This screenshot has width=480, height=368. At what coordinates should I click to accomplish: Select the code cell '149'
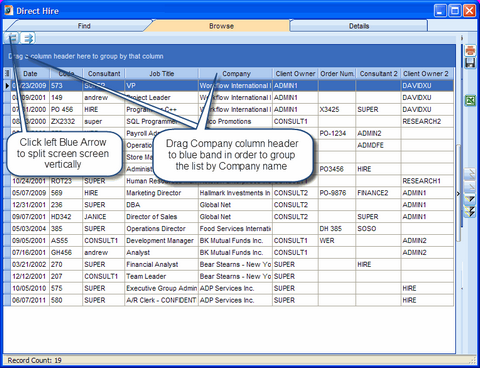pyautogui.click(x=66, y=98)
